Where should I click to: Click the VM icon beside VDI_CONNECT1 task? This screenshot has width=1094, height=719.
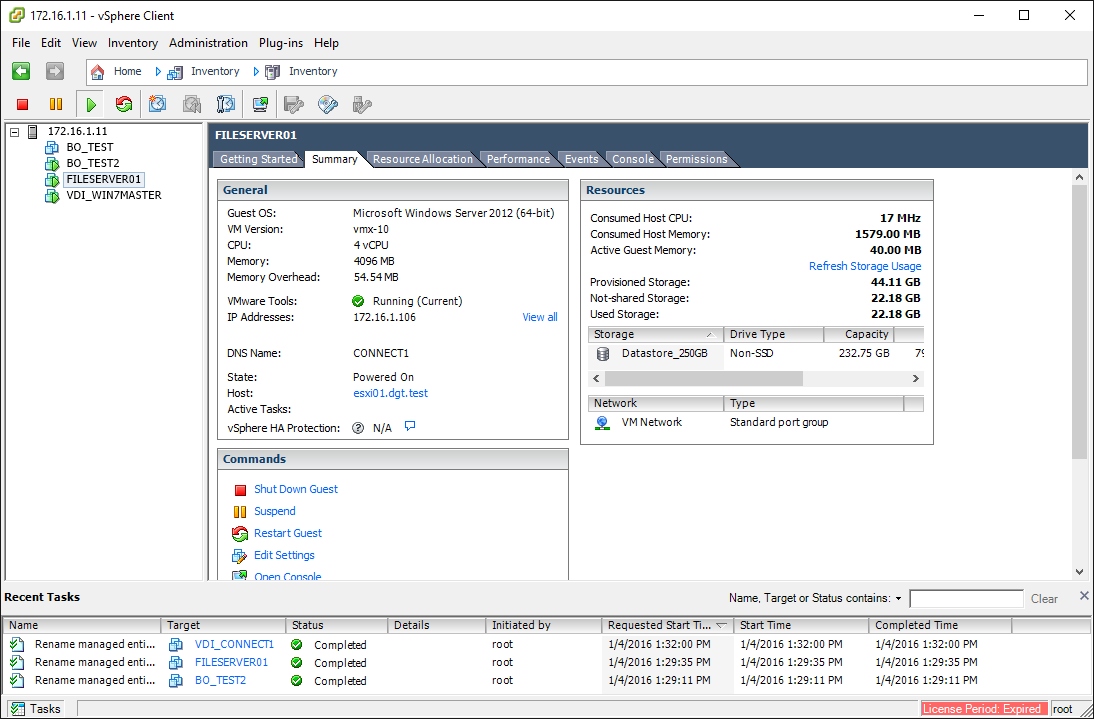176,644
